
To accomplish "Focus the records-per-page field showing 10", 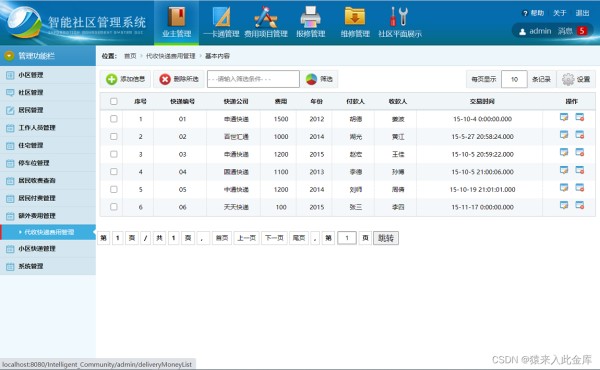I will coord(514,79).
